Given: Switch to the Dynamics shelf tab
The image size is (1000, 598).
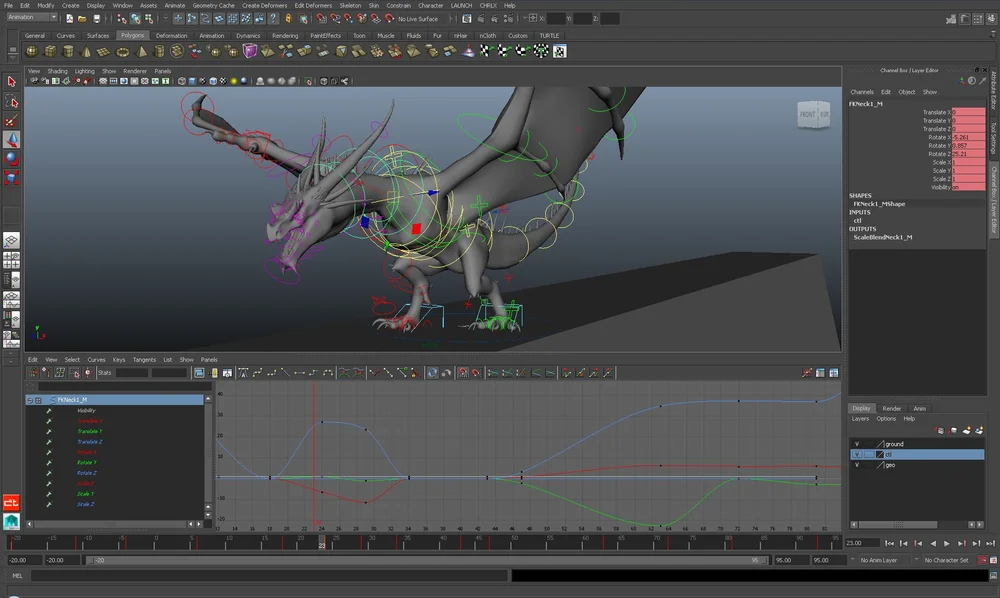Looking at the screenshot, I should (248, 35).
